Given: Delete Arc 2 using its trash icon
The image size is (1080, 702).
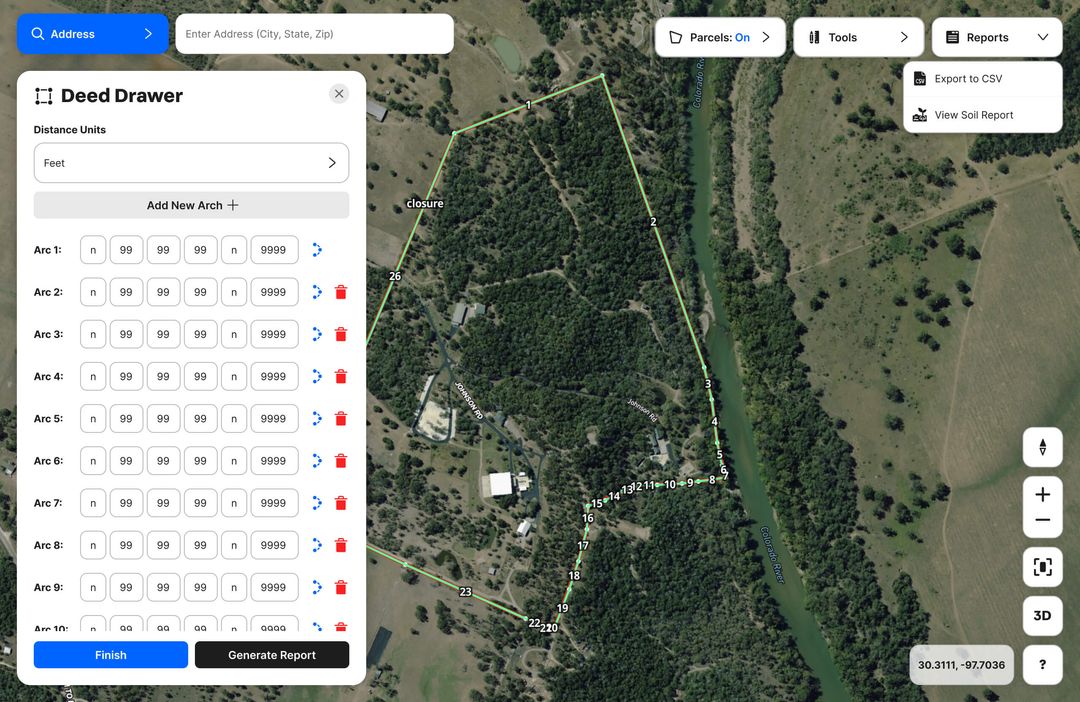Looking at the screenshot, I should (341, 292).
